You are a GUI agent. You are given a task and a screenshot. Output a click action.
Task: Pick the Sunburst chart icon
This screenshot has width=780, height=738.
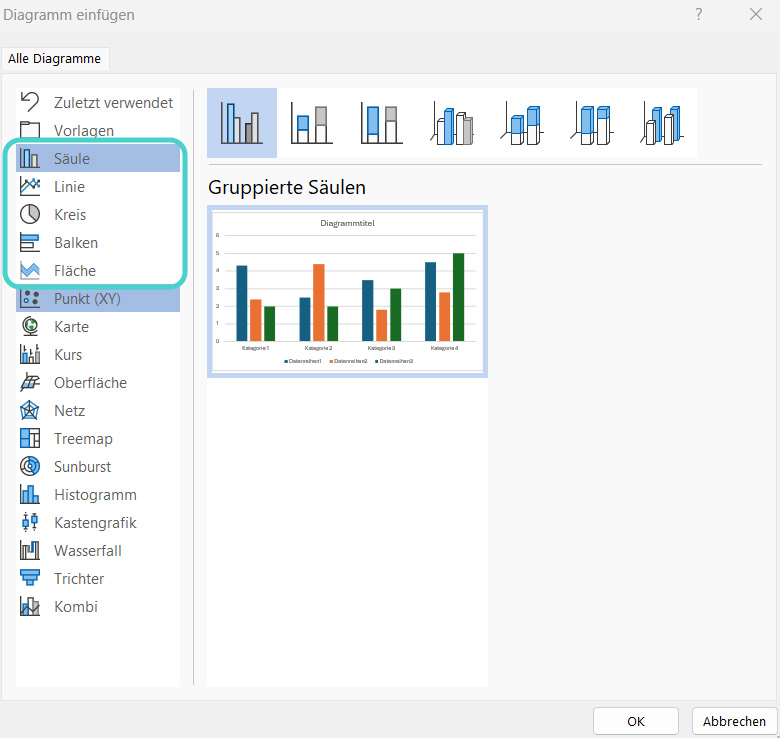[30, 466]
